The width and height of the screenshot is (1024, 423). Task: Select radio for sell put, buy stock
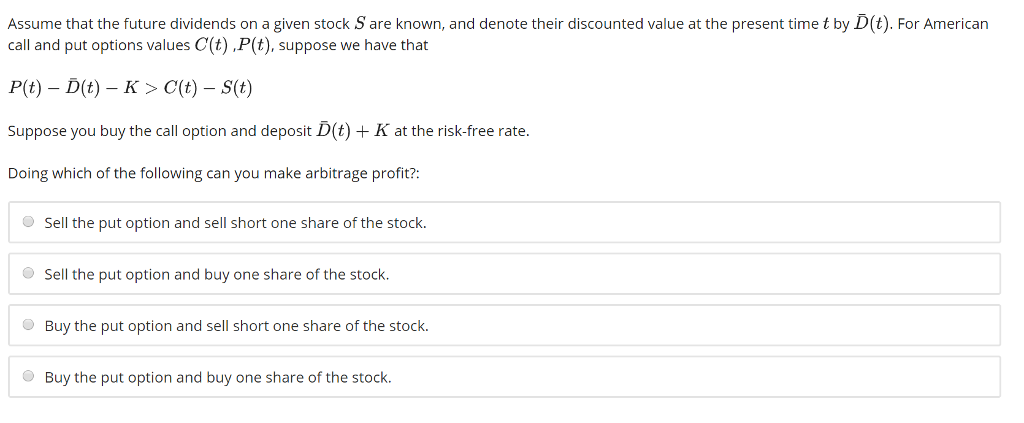(x=29, y=274)
